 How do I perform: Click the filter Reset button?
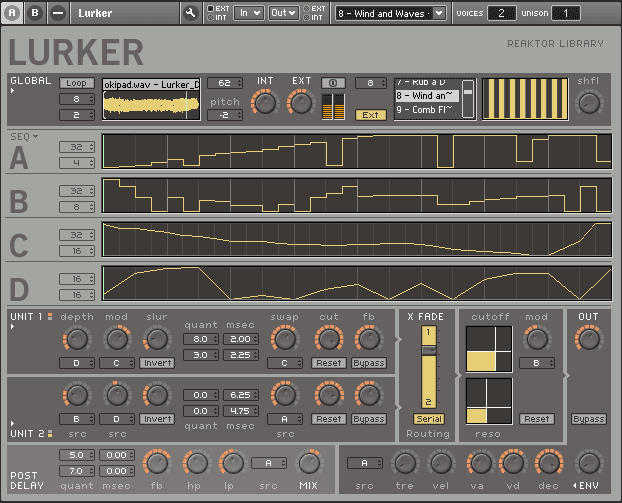[537, 419]
